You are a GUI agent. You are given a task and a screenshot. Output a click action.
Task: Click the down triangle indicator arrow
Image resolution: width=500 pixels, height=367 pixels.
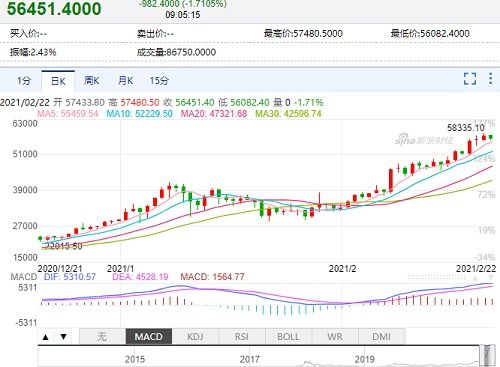pos(63,337)
